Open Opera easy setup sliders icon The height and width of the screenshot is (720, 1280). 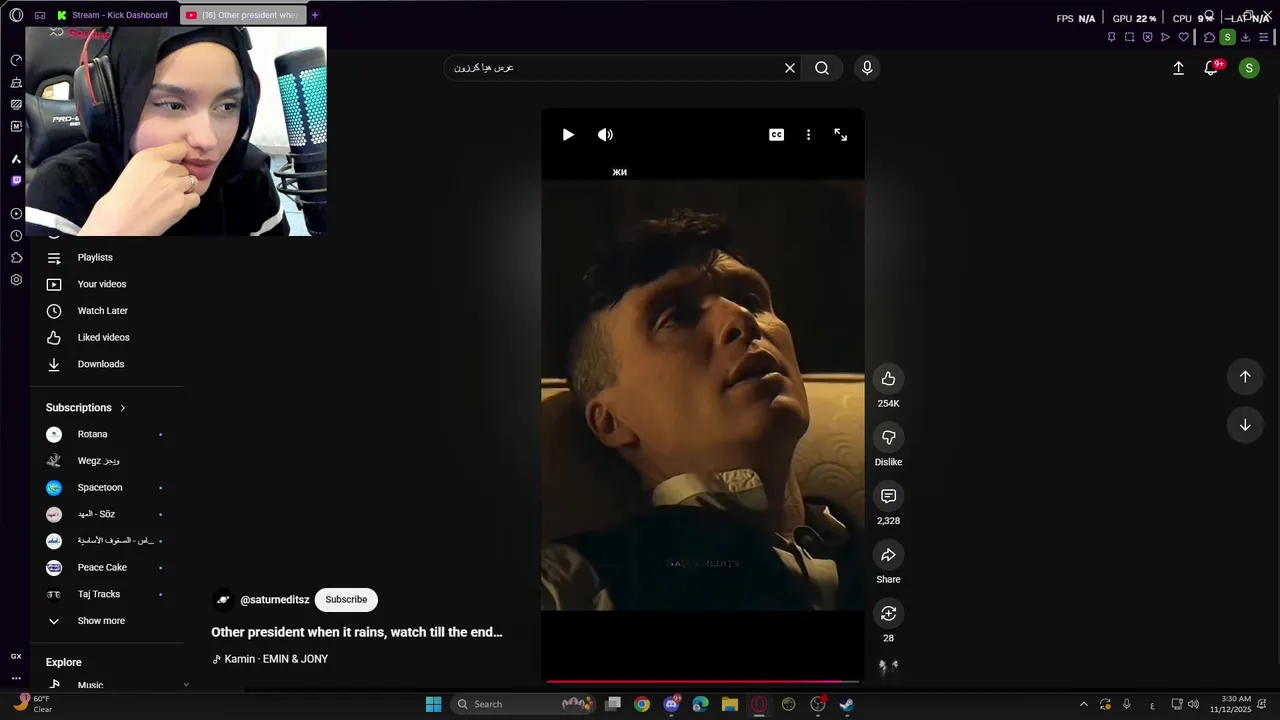tap(1263, 37)
